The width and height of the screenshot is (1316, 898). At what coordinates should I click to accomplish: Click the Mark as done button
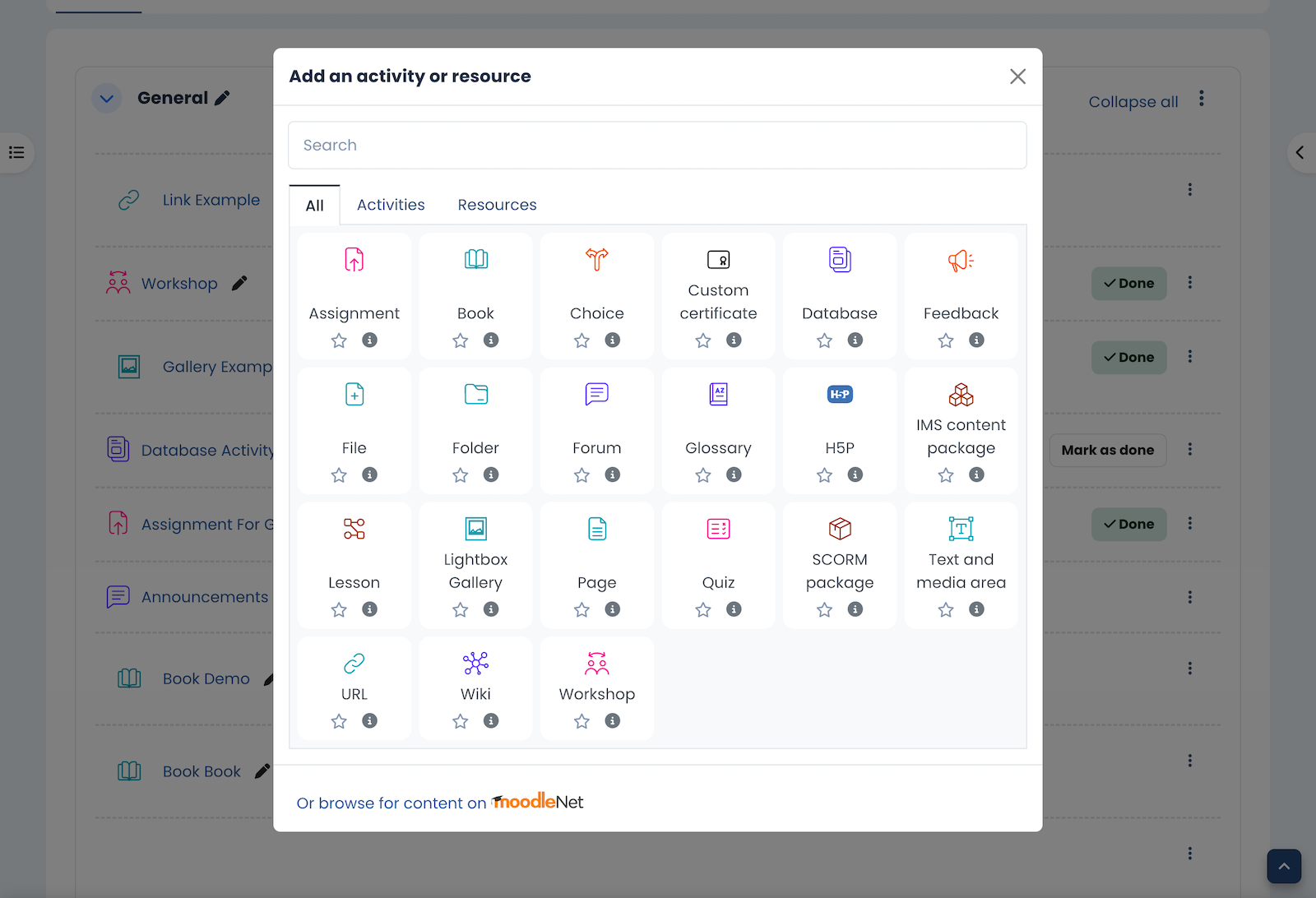pos(1107,450)
